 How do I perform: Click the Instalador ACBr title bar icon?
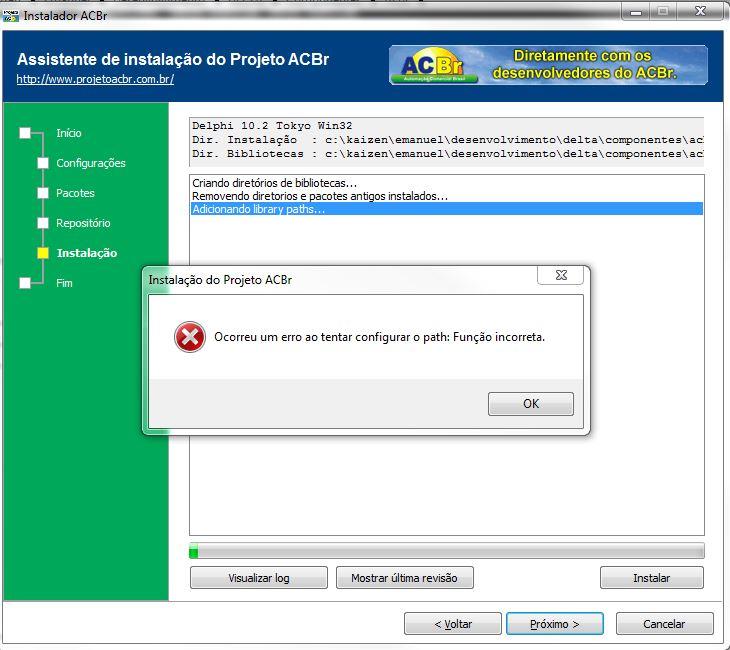(x=10, y=15)
